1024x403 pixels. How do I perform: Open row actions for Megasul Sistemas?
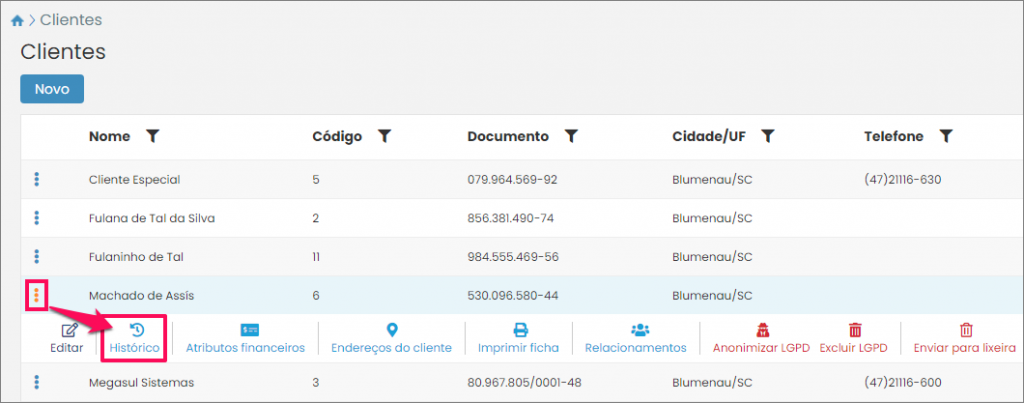37,382
